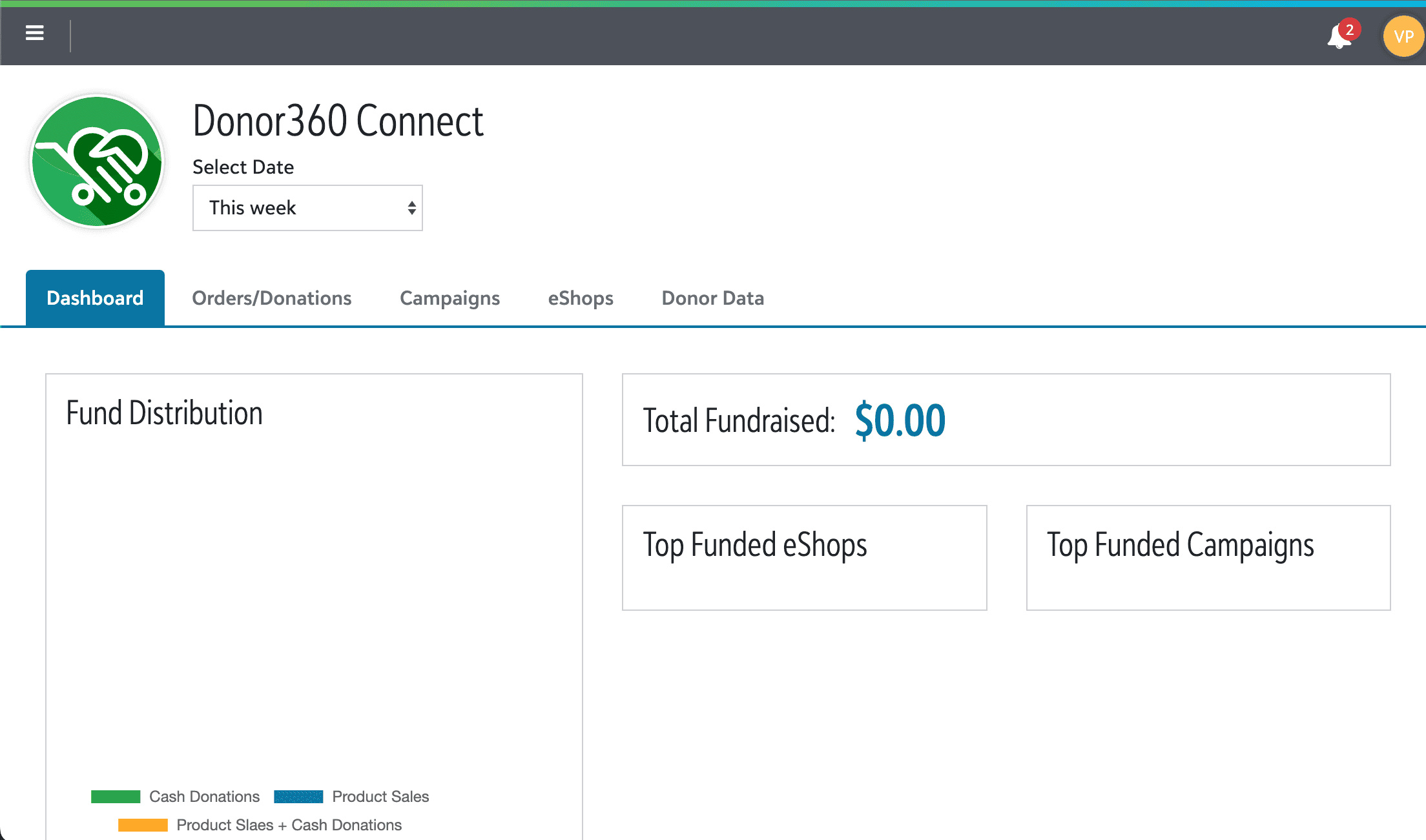
Task: Click the Product Sales legend label
Action: (380, 797)
